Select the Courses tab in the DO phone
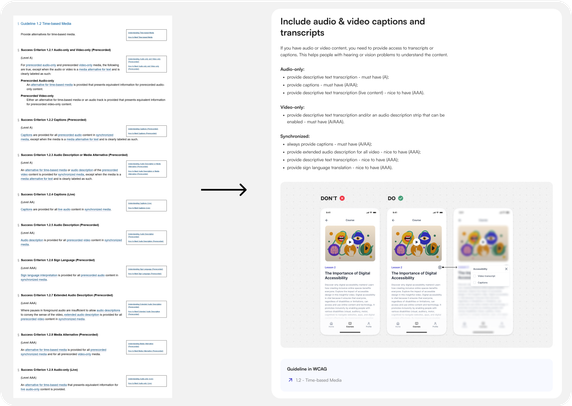 click(x=416, y=324)
